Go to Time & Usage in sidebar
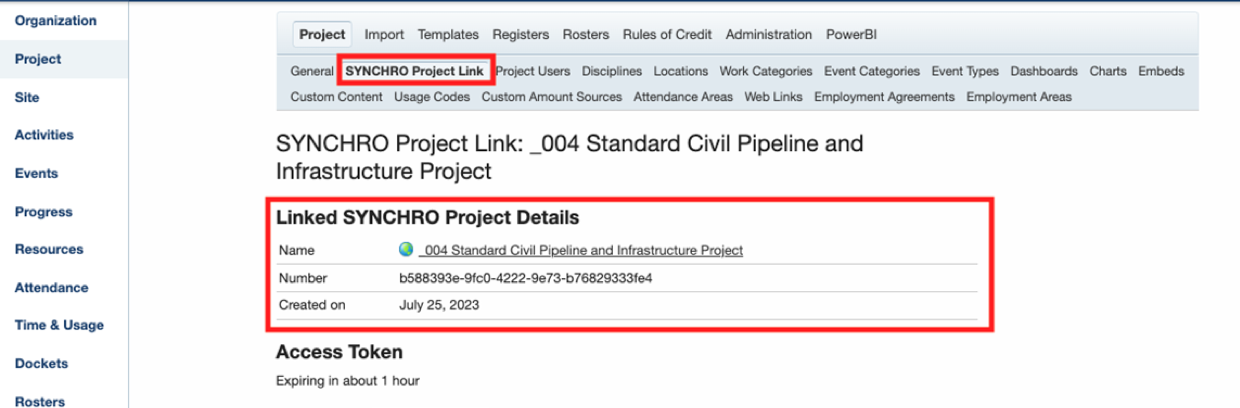1240x408 pixels. pos(59,325)
